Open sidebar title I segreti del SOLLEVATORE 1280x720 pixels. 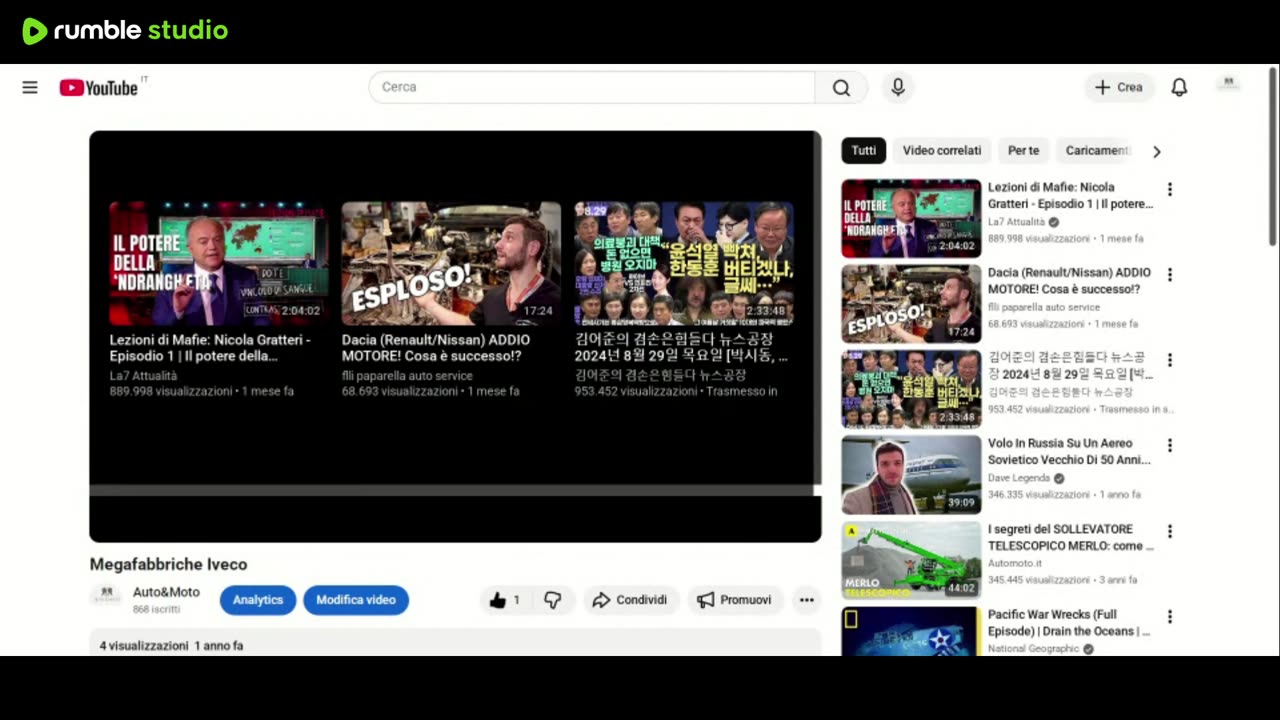tap(1070, 538)
